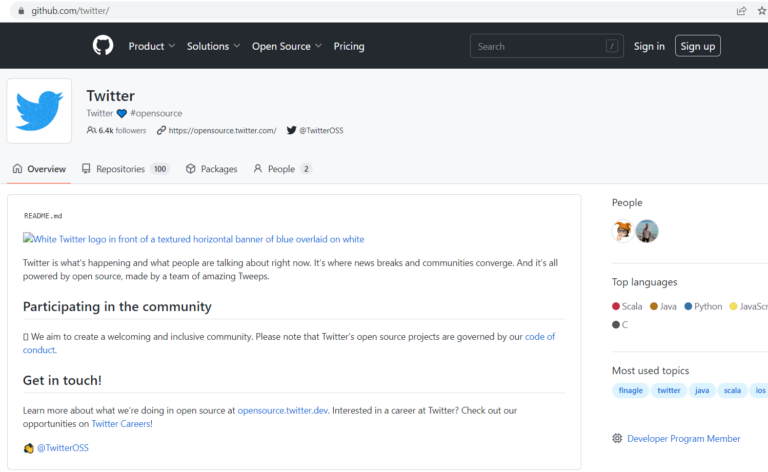Screen dimensions: 768x472
Task: Open the Developer Program Member link
Action: [684, 438]
